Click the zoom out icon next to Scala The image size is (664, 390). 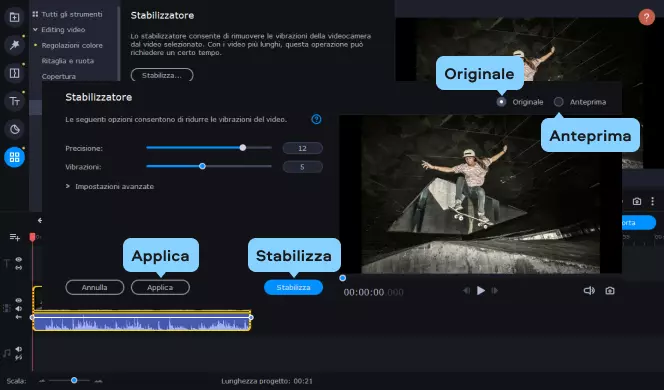[x=42, y=381]
